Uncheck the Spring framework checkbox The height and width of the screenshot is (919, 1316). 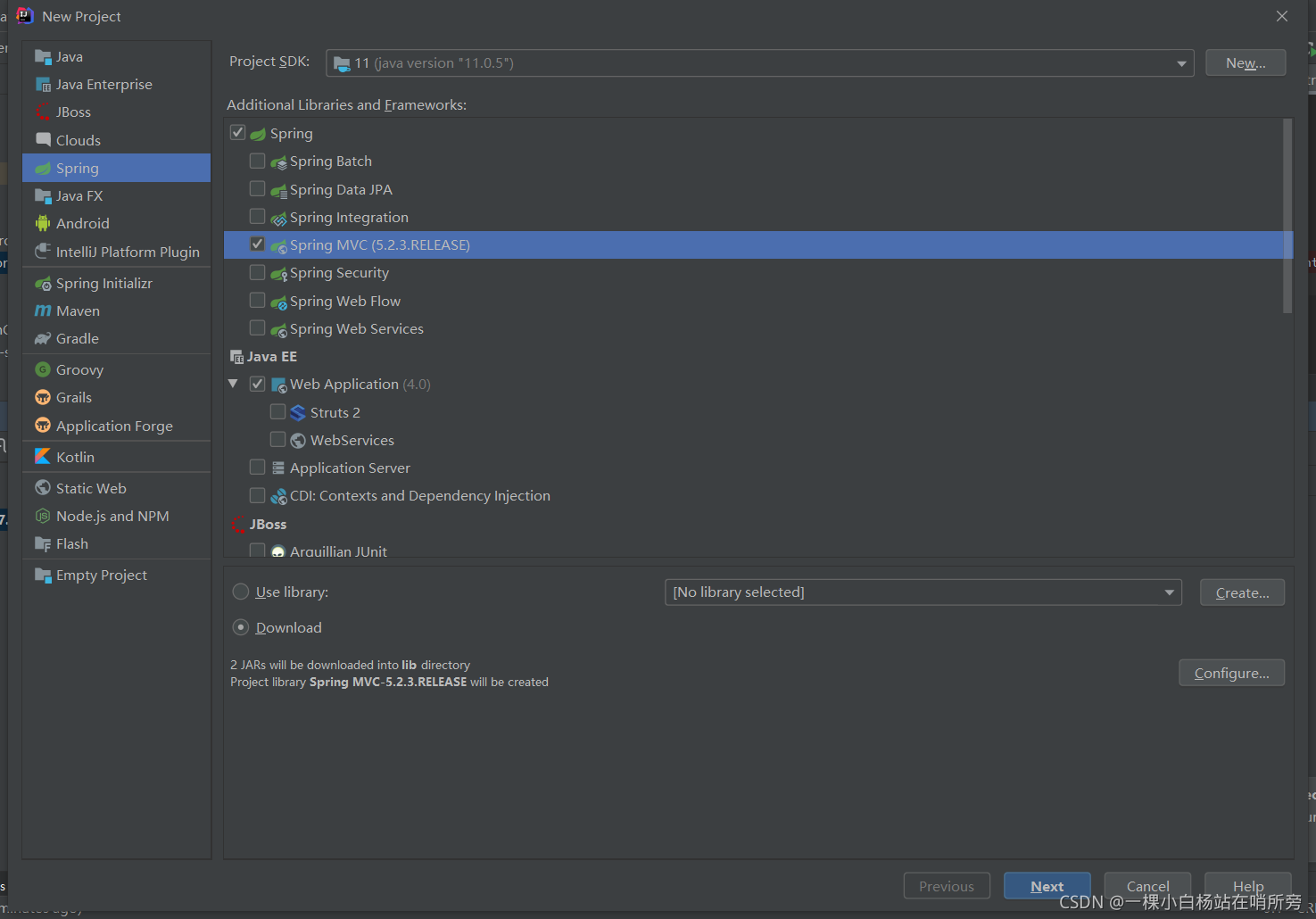[x=237, y=132]
